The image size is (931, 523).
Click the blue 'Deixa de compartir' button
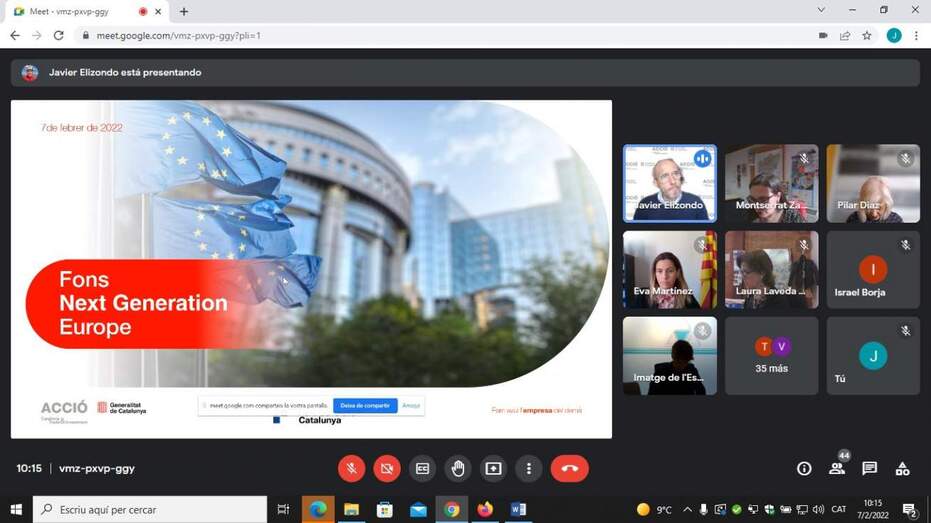pos(365,405)
